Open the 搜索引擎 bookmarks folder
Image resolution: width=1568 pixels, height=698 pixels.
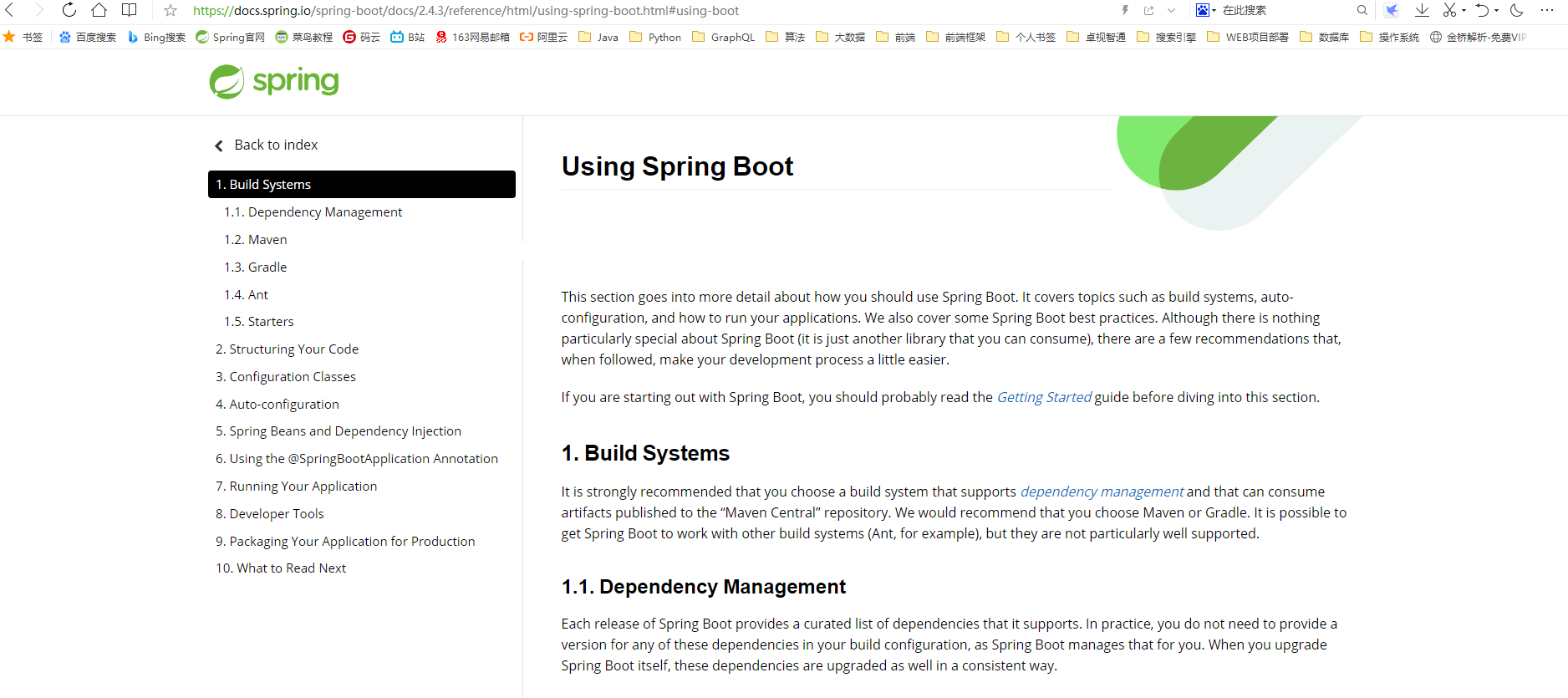point(1167,37)
